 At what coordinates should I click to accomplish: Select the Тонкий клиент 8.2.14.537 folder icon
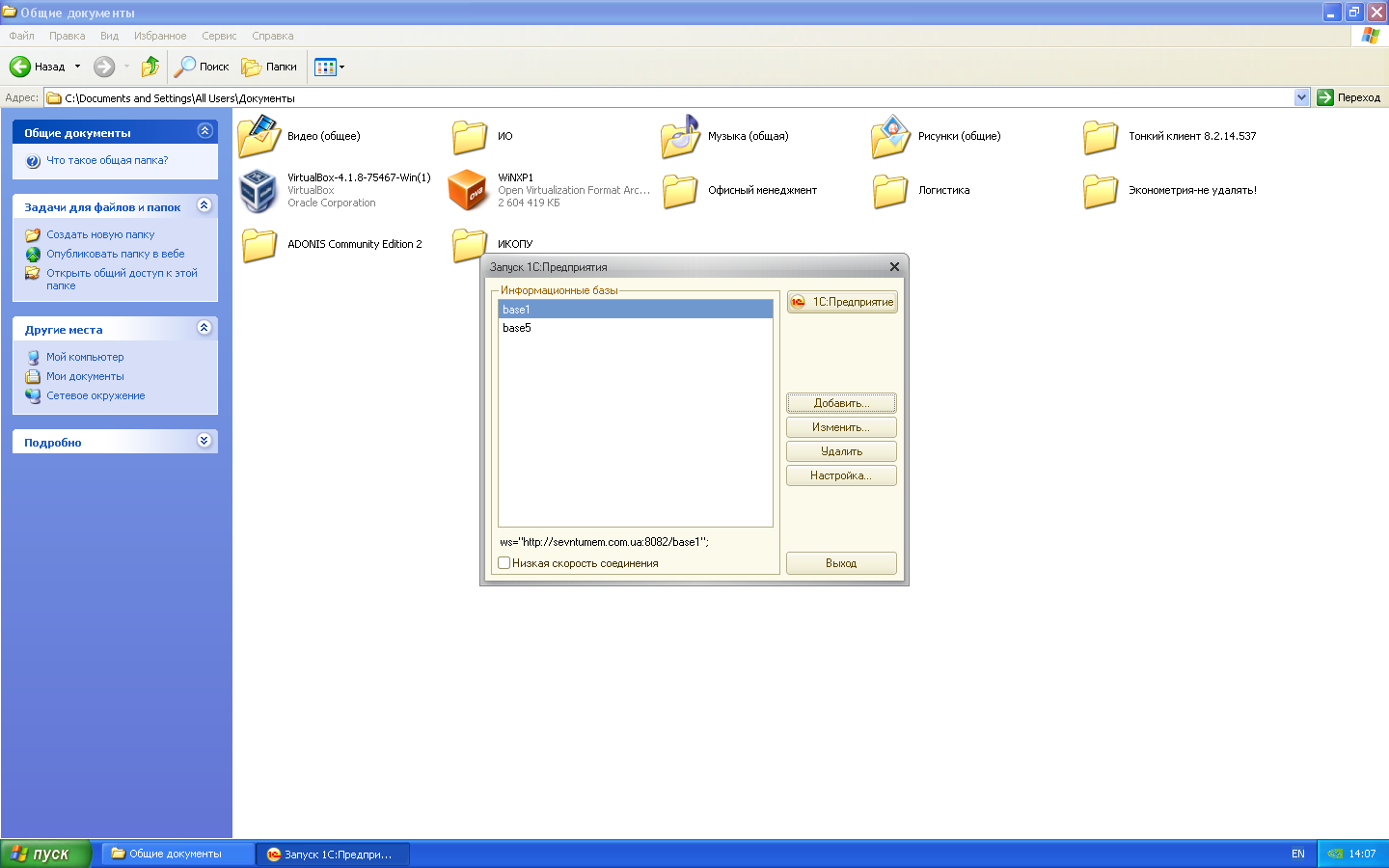(x=1101, y=136)
